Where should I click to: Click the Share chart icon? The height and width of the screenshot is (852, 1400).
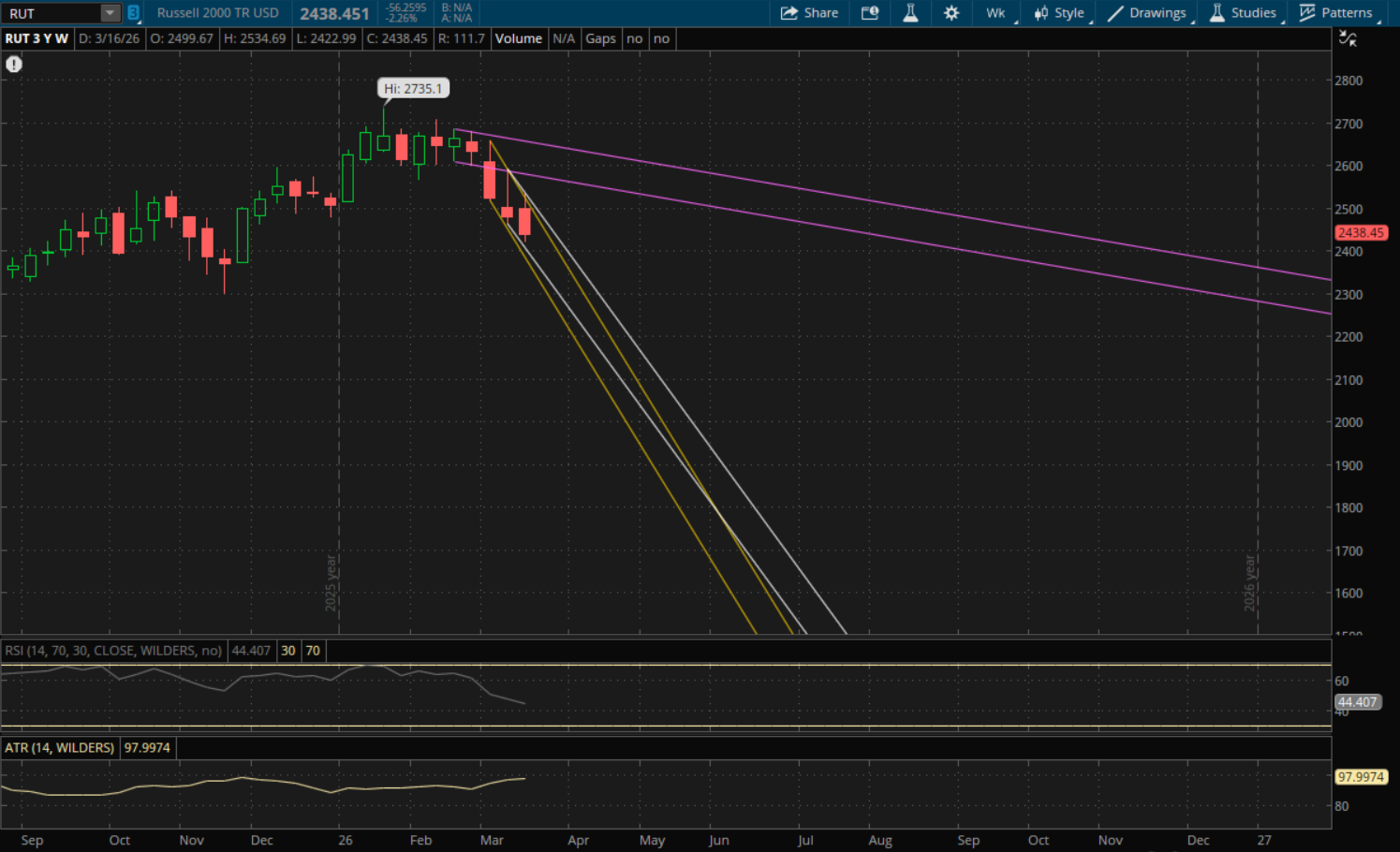tap(809, 13)
